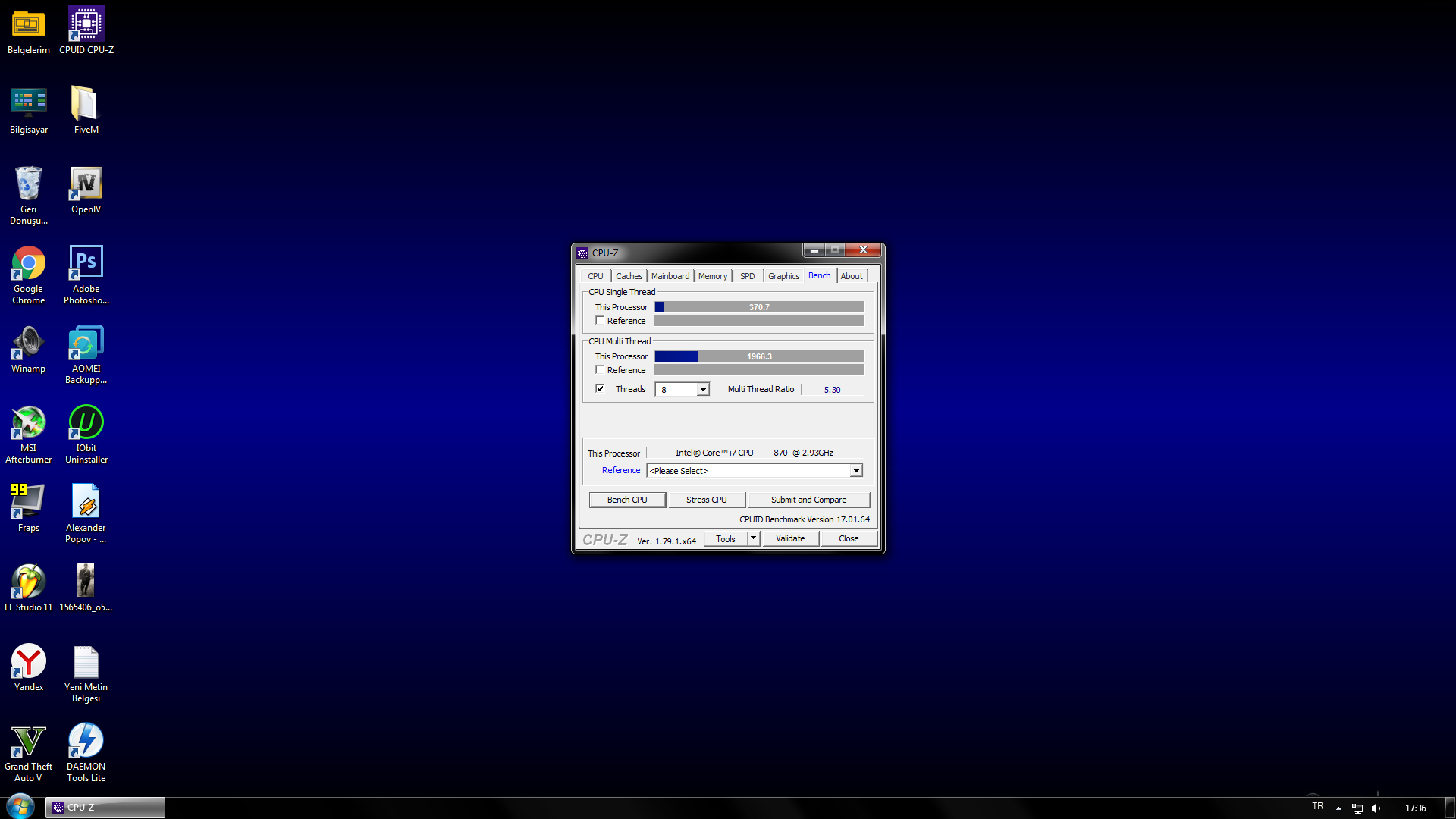Uncheck the Threads checkbox

point(600,389)
